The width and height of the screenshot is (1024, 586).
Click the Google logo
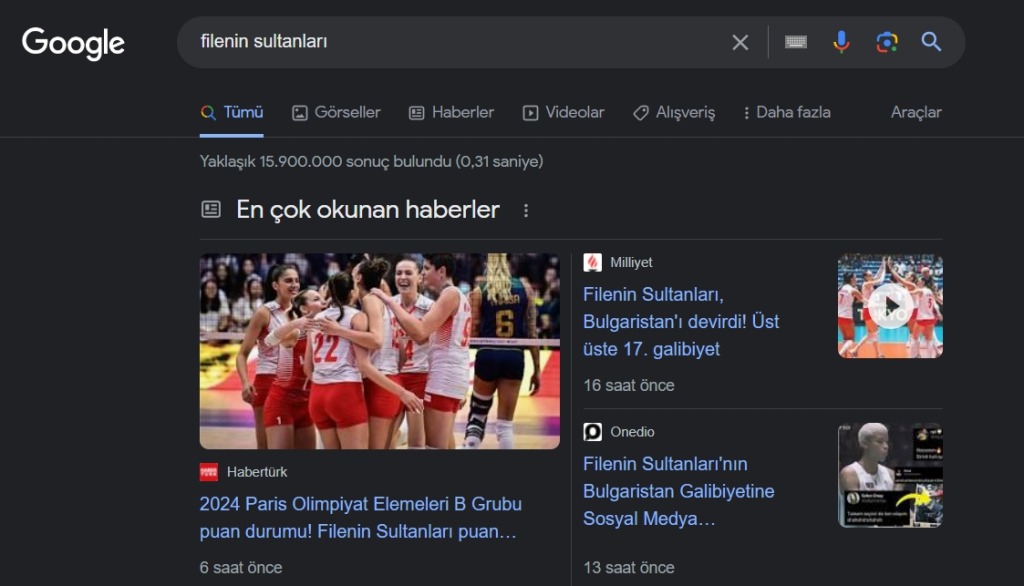coord(73,43)
